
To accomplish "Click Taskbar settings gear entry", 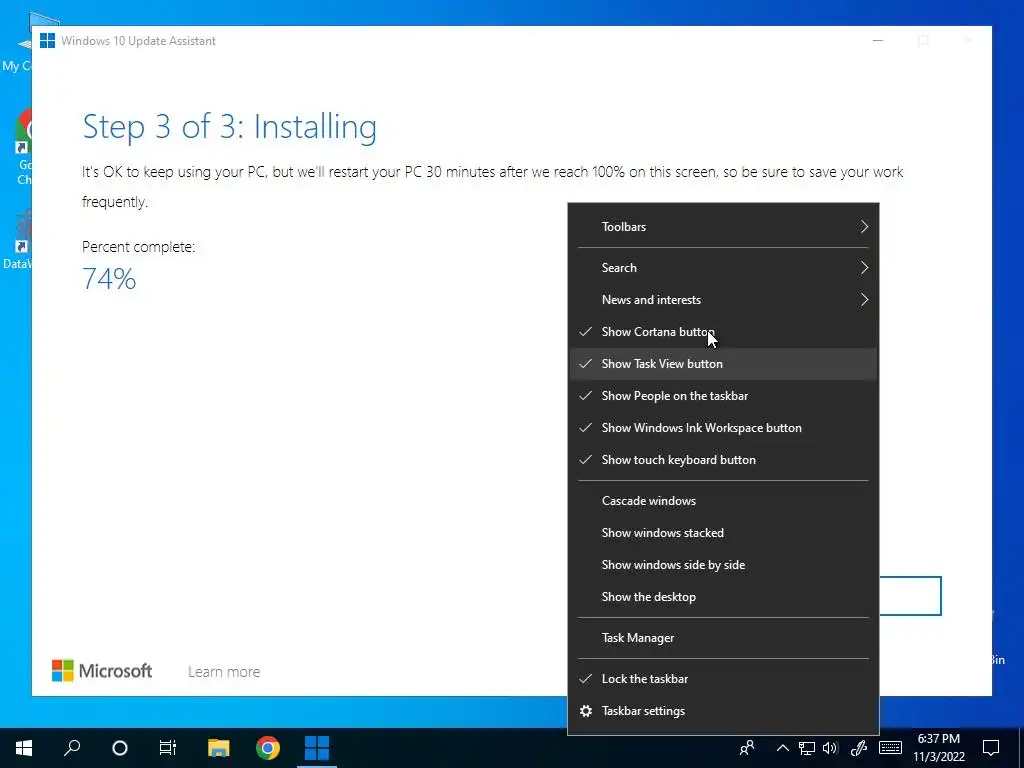I will [723, 711].
